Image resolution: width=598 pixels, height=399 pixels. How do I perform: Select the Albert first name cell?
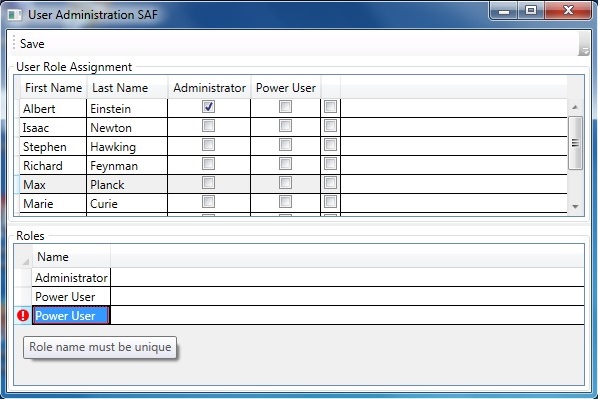tap(53, 108)
